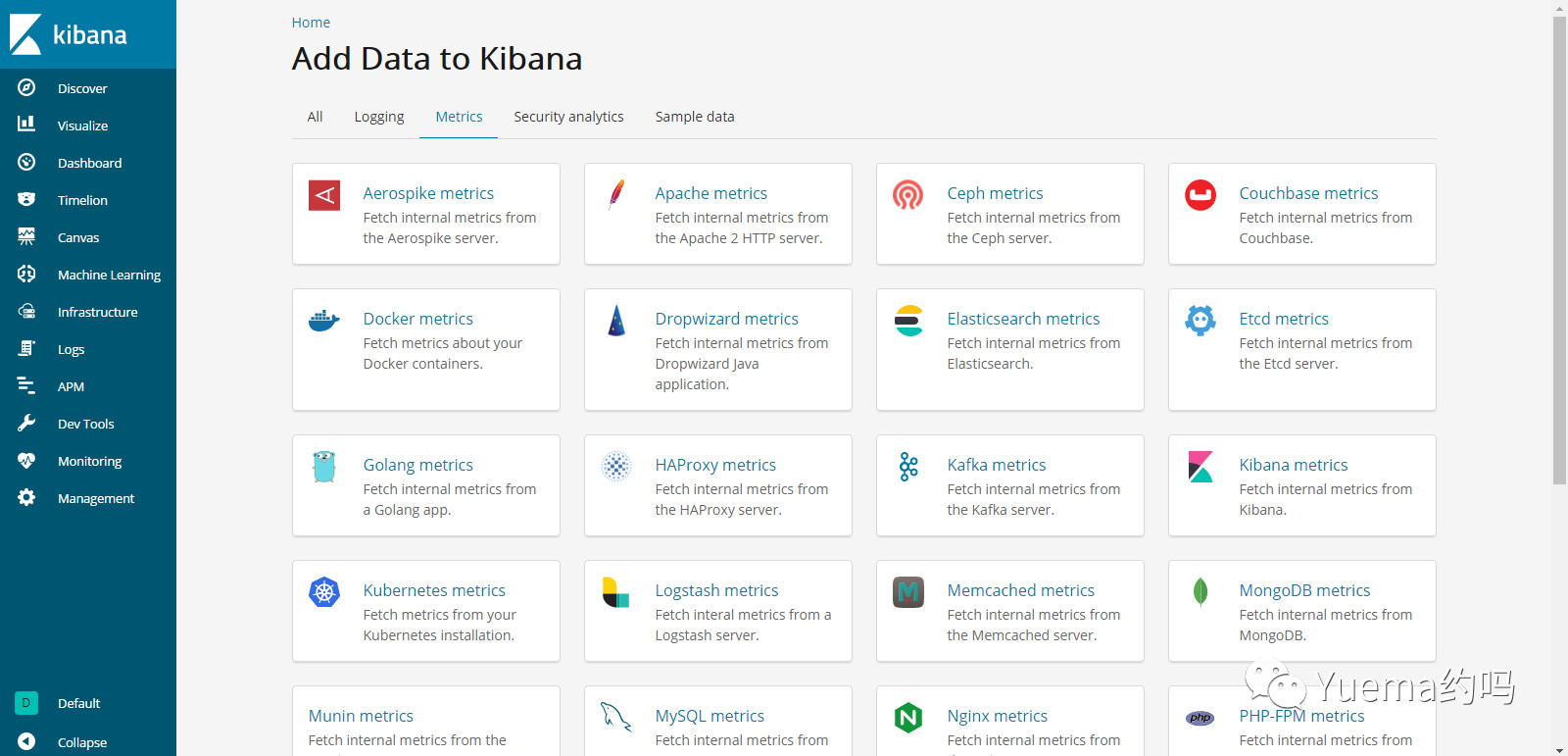This screenshot has width=1568, height=756.
Task: Click the Collapse sidebar arrow icon
Action: [x=26, y=741]
